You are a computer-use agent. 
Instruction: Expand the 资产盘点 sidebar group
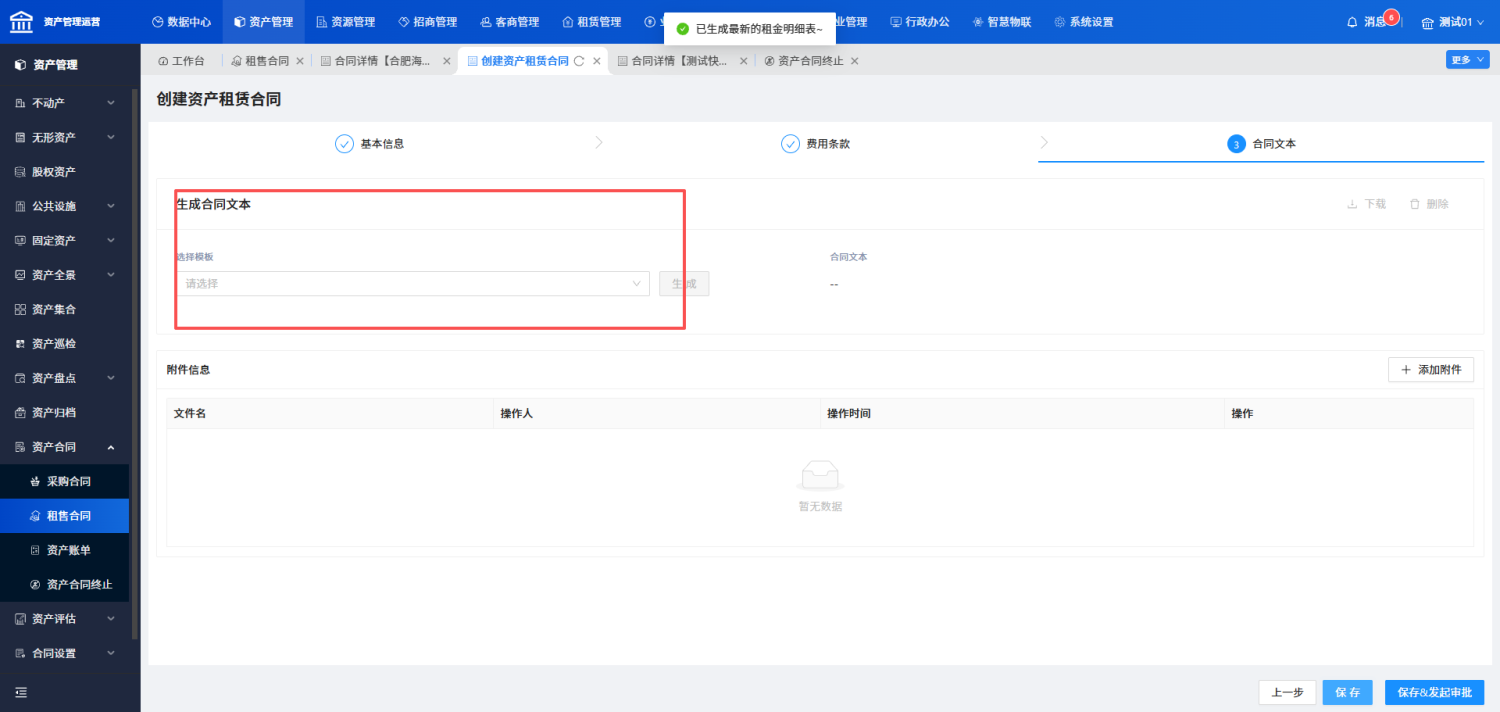coord(65,378)
